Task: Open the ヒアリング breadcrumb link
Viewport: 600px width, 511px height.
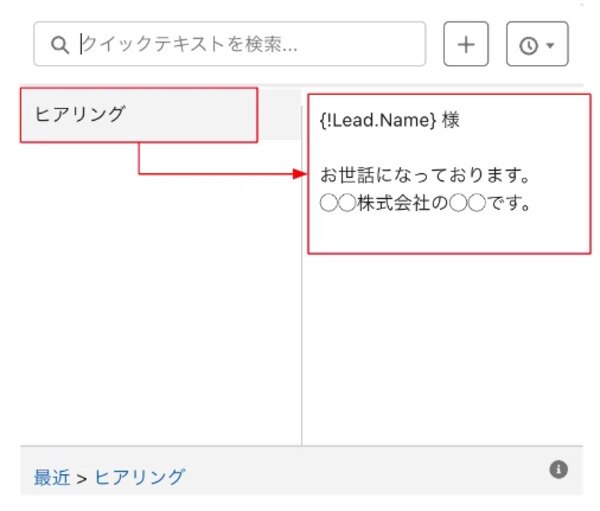Action: pos(140,478)
